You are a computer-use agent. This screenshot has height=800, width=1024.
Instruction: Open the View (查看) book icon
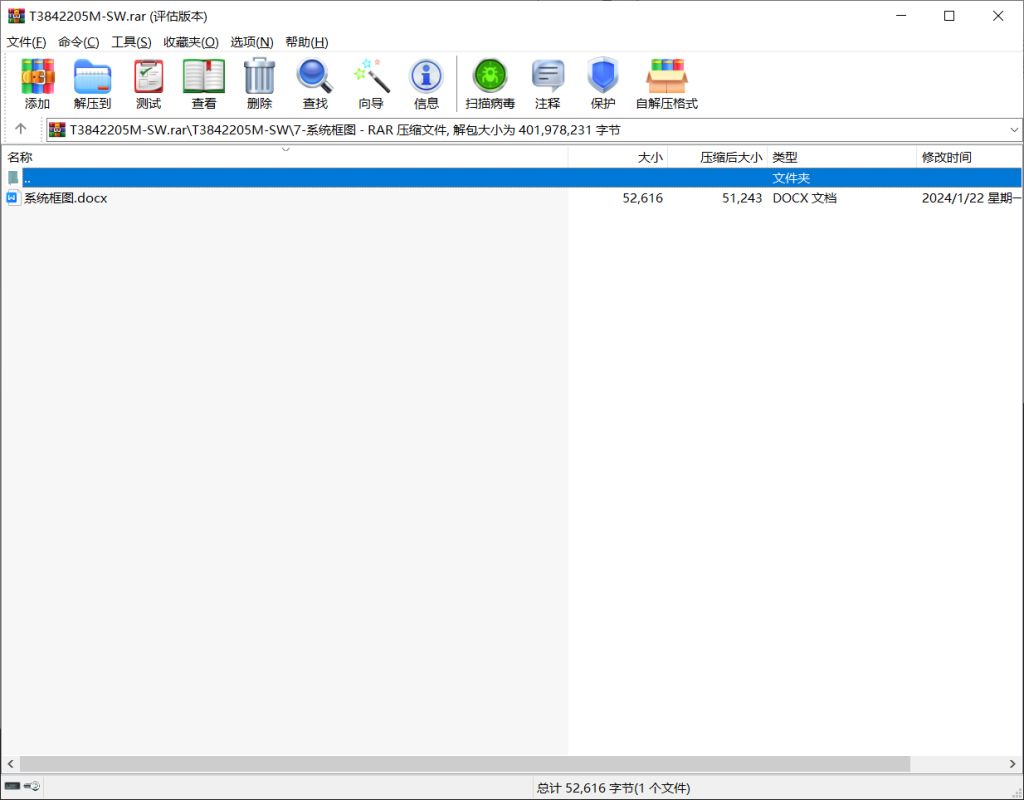click(x=204, y=84)
